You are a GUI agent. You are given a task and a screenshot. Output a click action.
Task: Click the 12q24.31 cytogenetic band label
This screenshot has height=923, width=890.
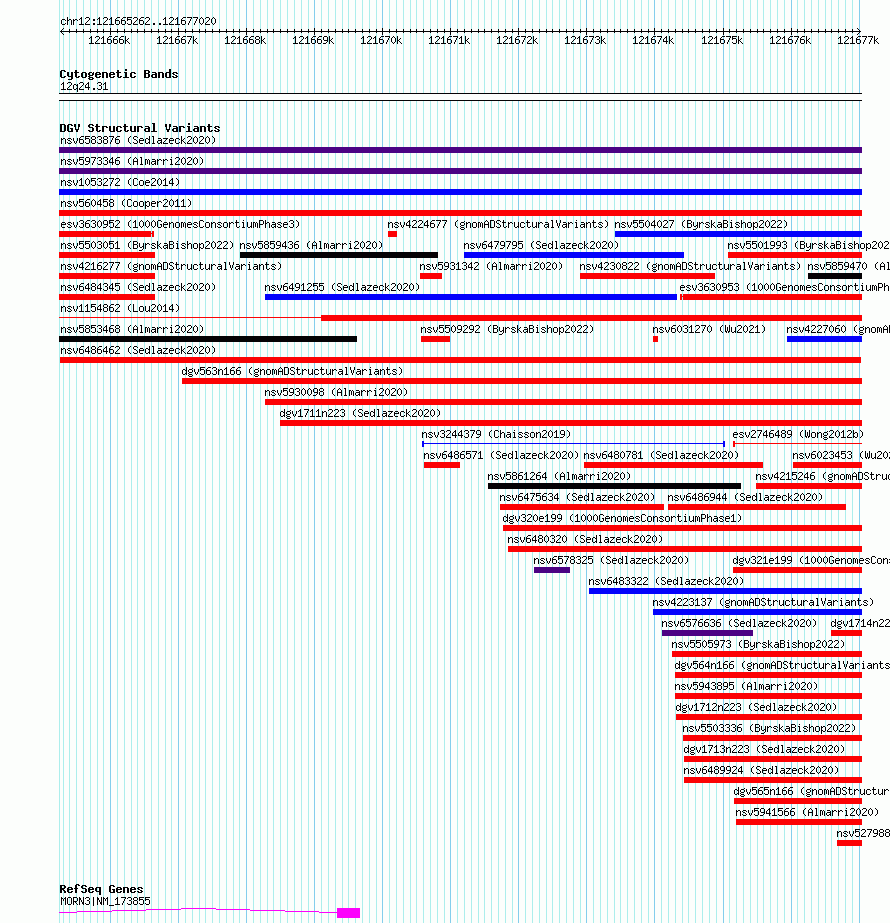click(x=84, y=87)
